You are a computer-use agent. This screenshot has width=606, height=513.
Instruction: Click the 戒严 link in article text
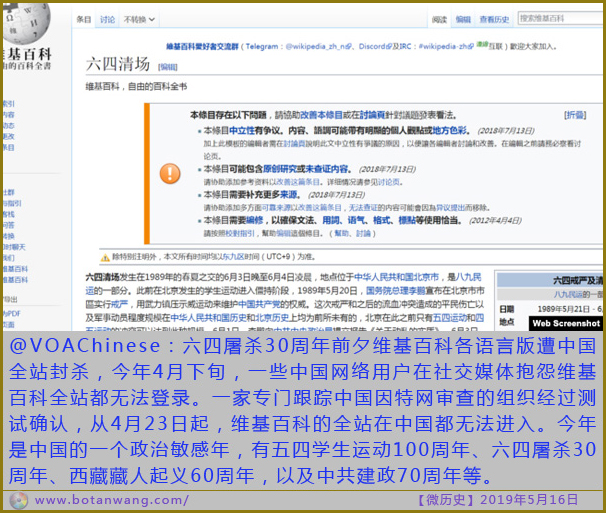pos(119,304)
